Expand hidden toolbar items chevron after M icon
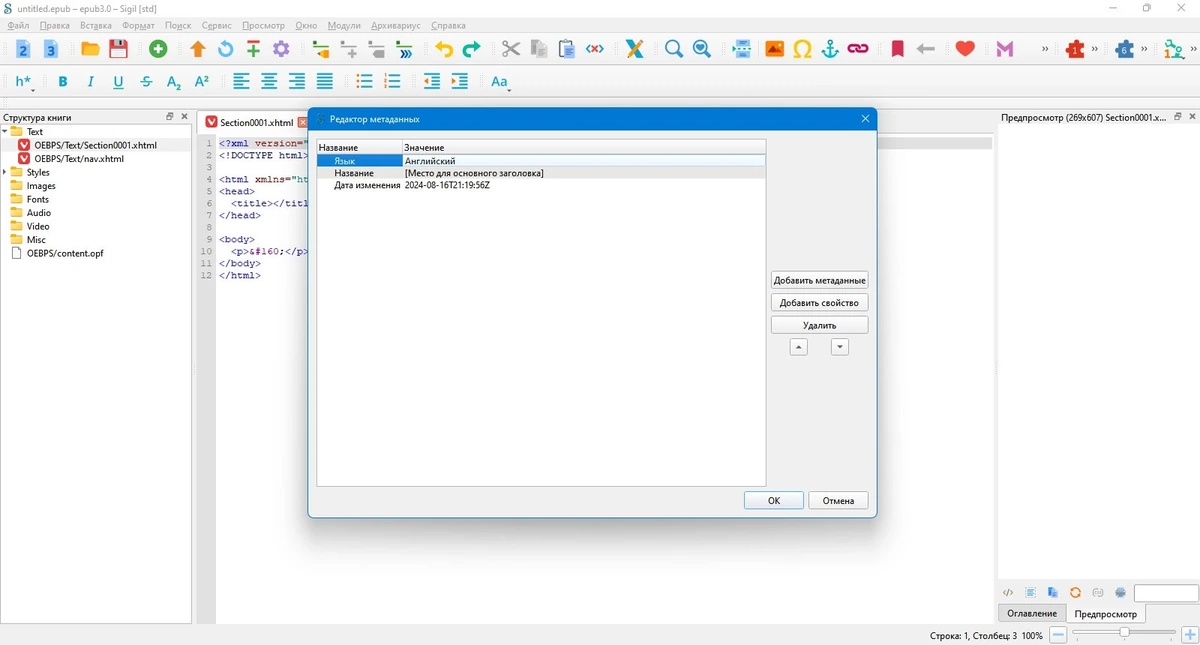This screenshot has width=1200, height=645. [1045, 48]
